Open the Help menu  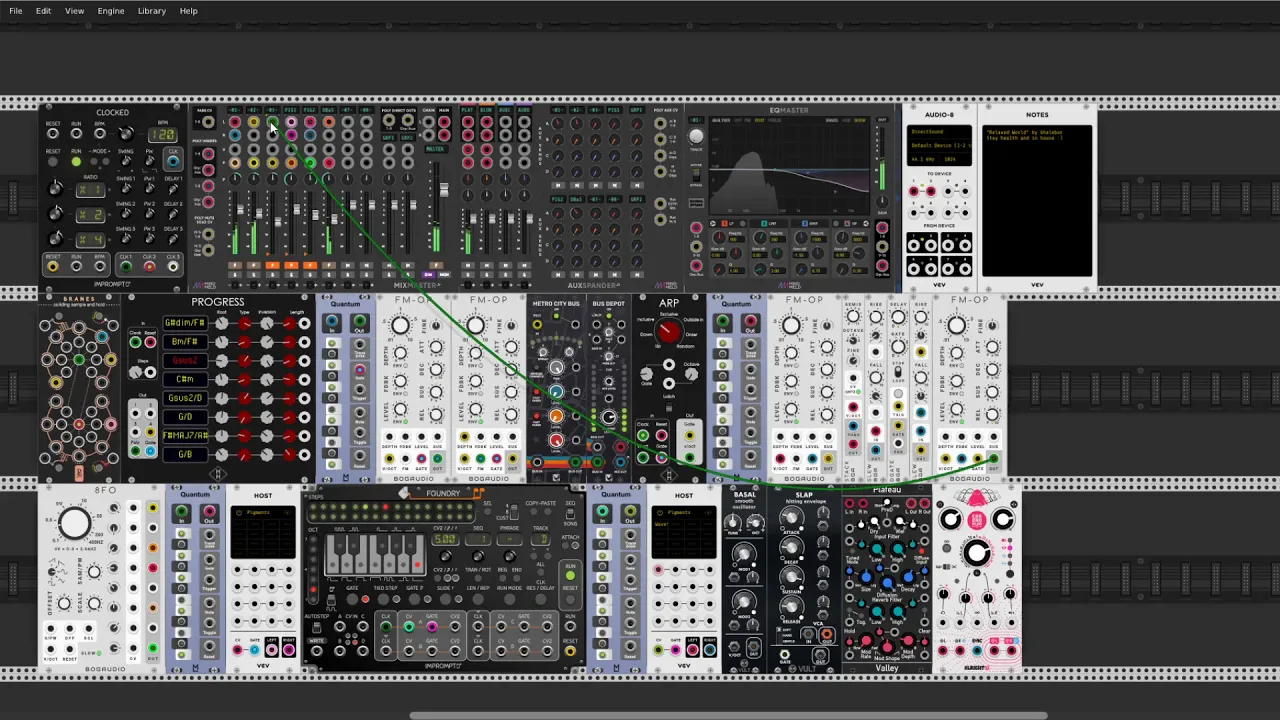click(188, 11)
